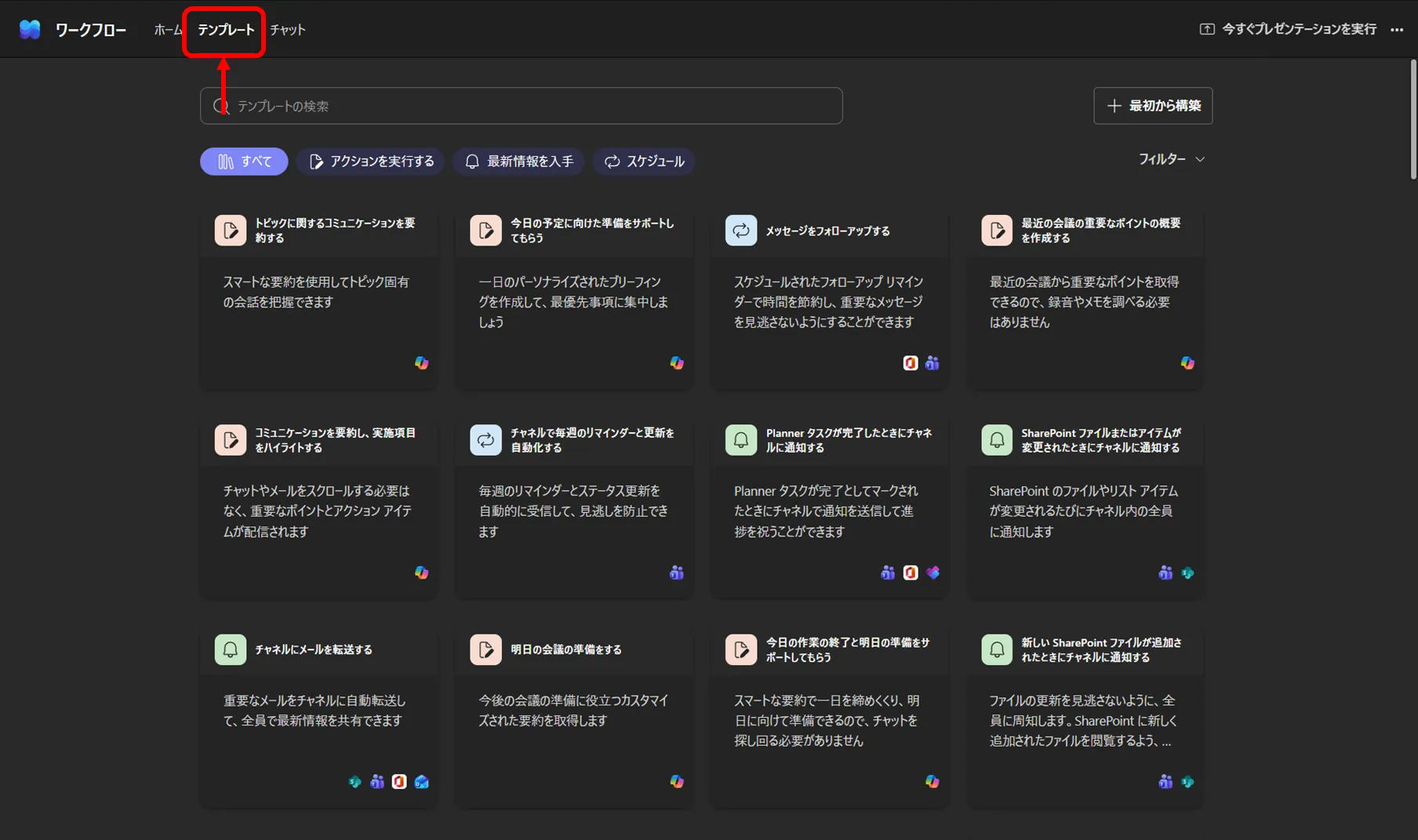Screen dimensions: 1418x840
Task: Toggle the アクションを実行する filter chip
Action: (x=370, y=162)
